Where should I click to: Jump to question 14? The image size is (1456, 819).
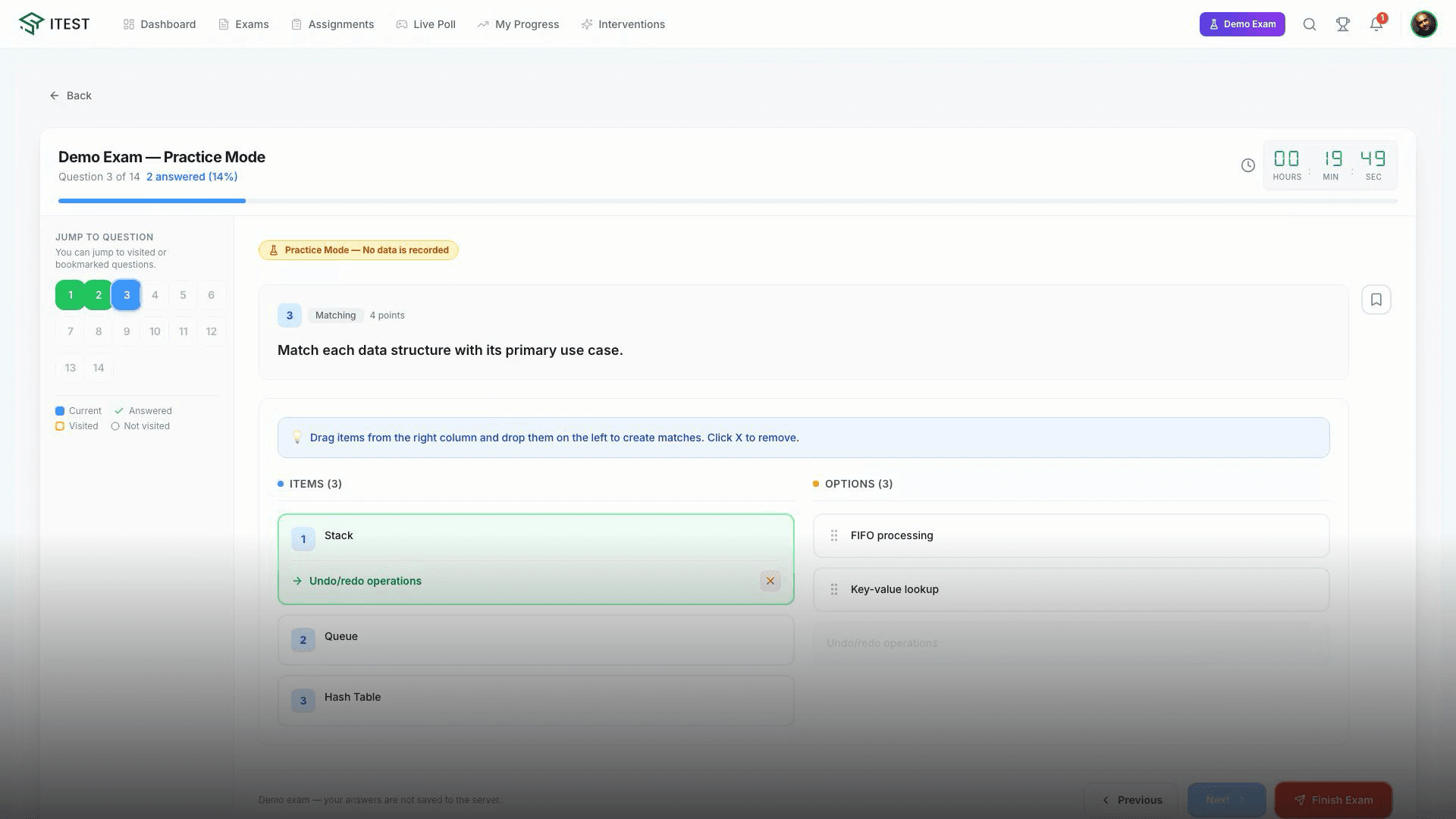[x=99, y=368]
